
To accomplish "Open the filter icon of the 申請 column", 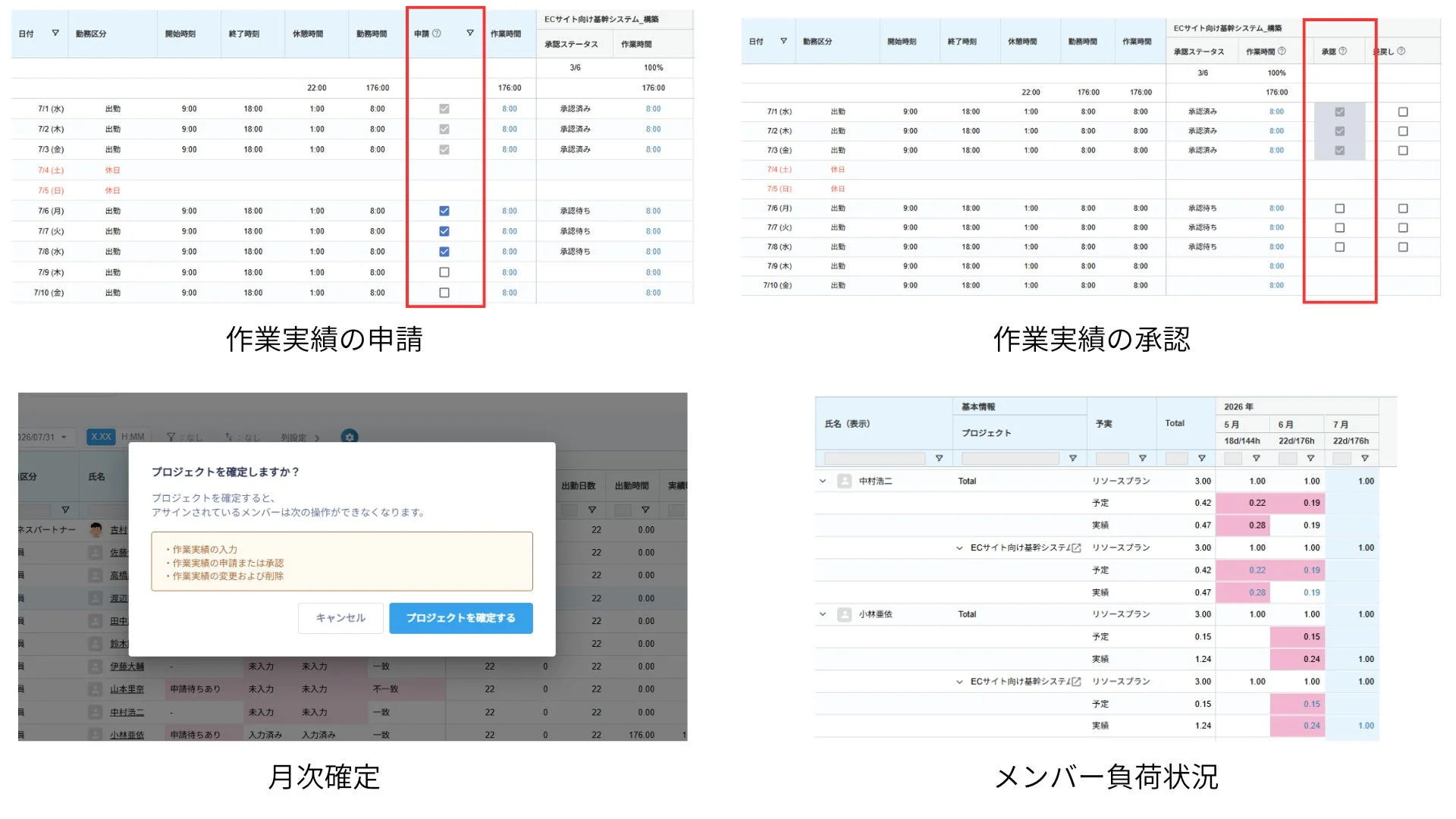I will pos(470,33).
